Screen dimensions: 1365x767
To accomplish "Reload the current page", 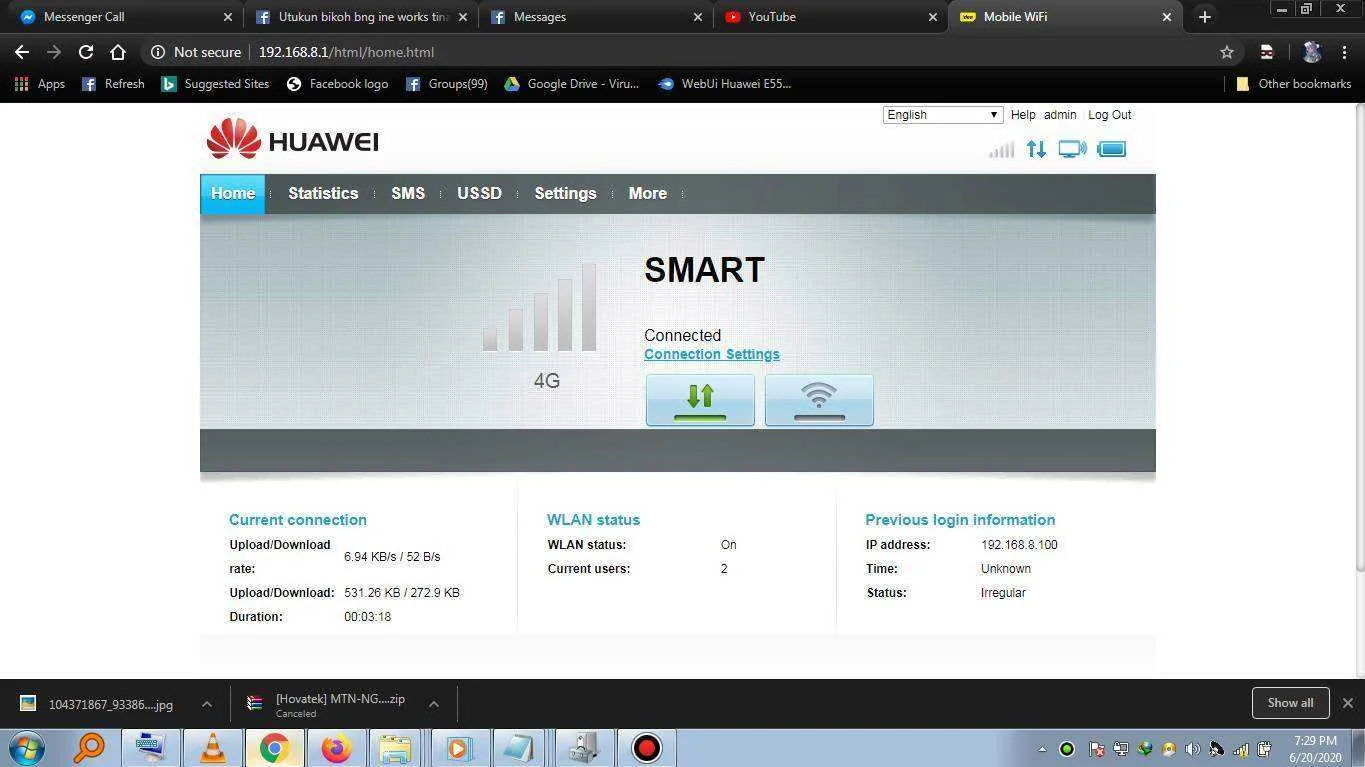I will 86,52.
